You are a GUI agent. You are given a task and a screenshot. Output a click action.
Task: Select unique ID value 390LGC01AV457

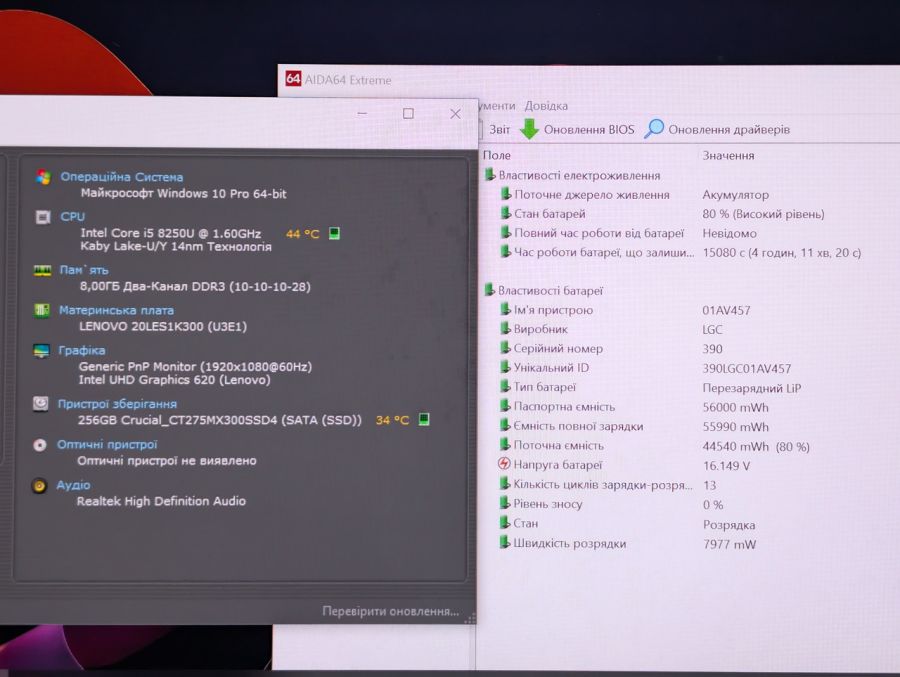[747, 369]
